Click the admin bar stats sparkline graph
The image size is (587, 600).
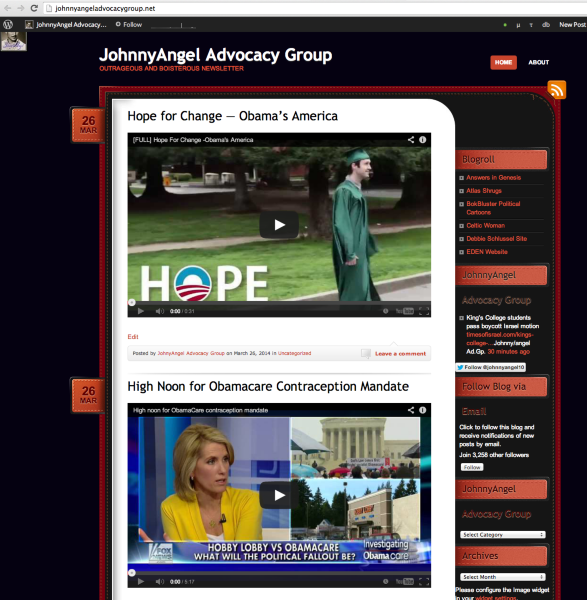tap(173, 25)
